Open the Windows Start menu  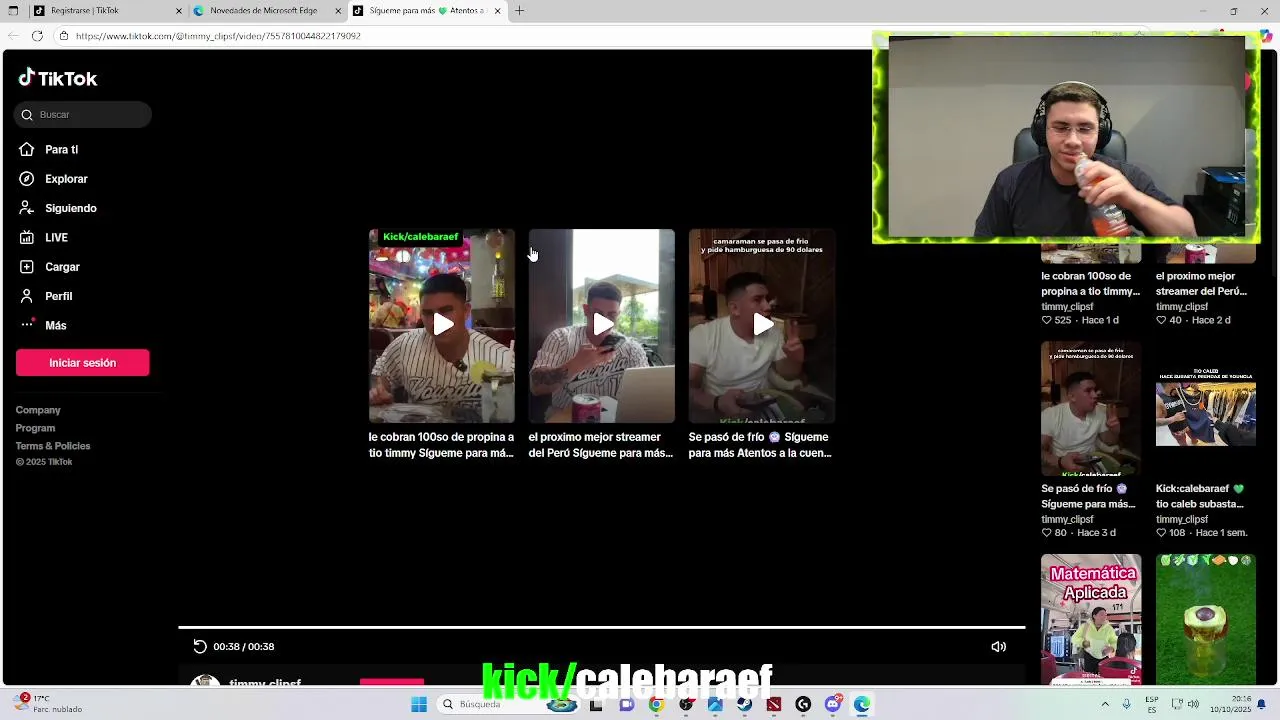tap(419, 704)
